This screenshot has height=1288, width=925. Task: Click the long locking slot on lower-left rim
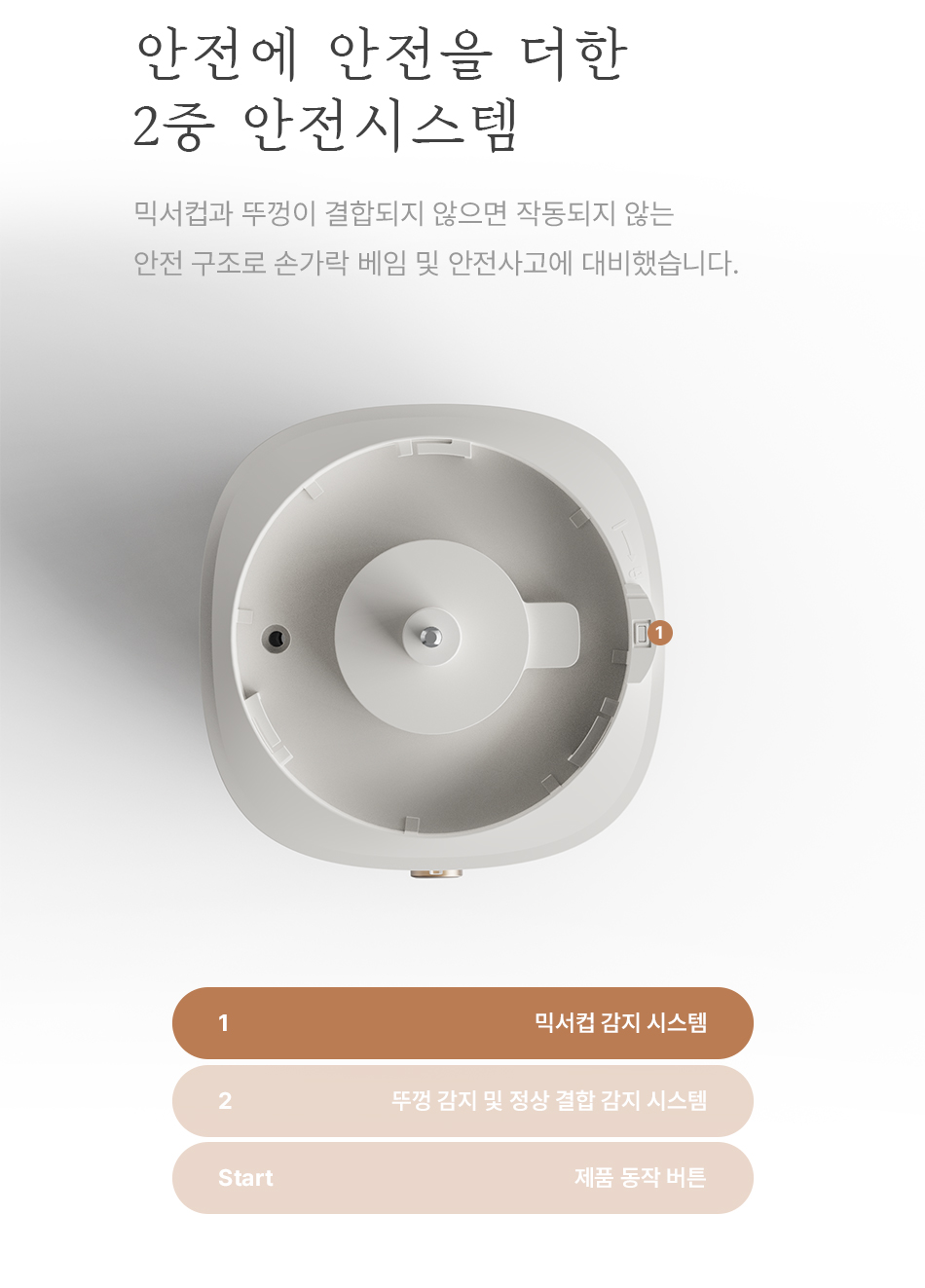click(265, 724)
